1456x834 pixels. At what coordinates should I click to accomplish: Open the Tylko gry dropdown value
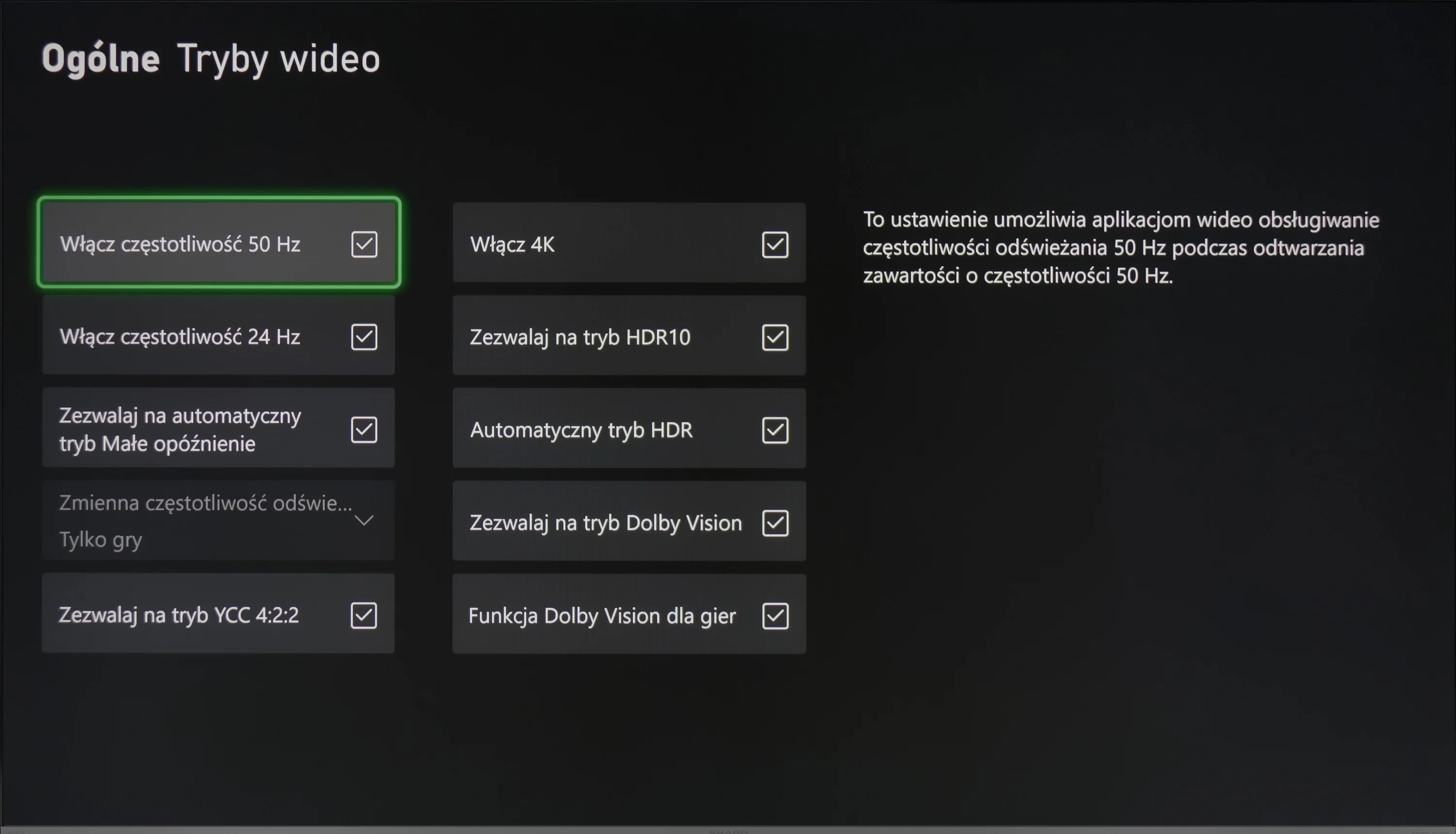click(x=101, y=540)
